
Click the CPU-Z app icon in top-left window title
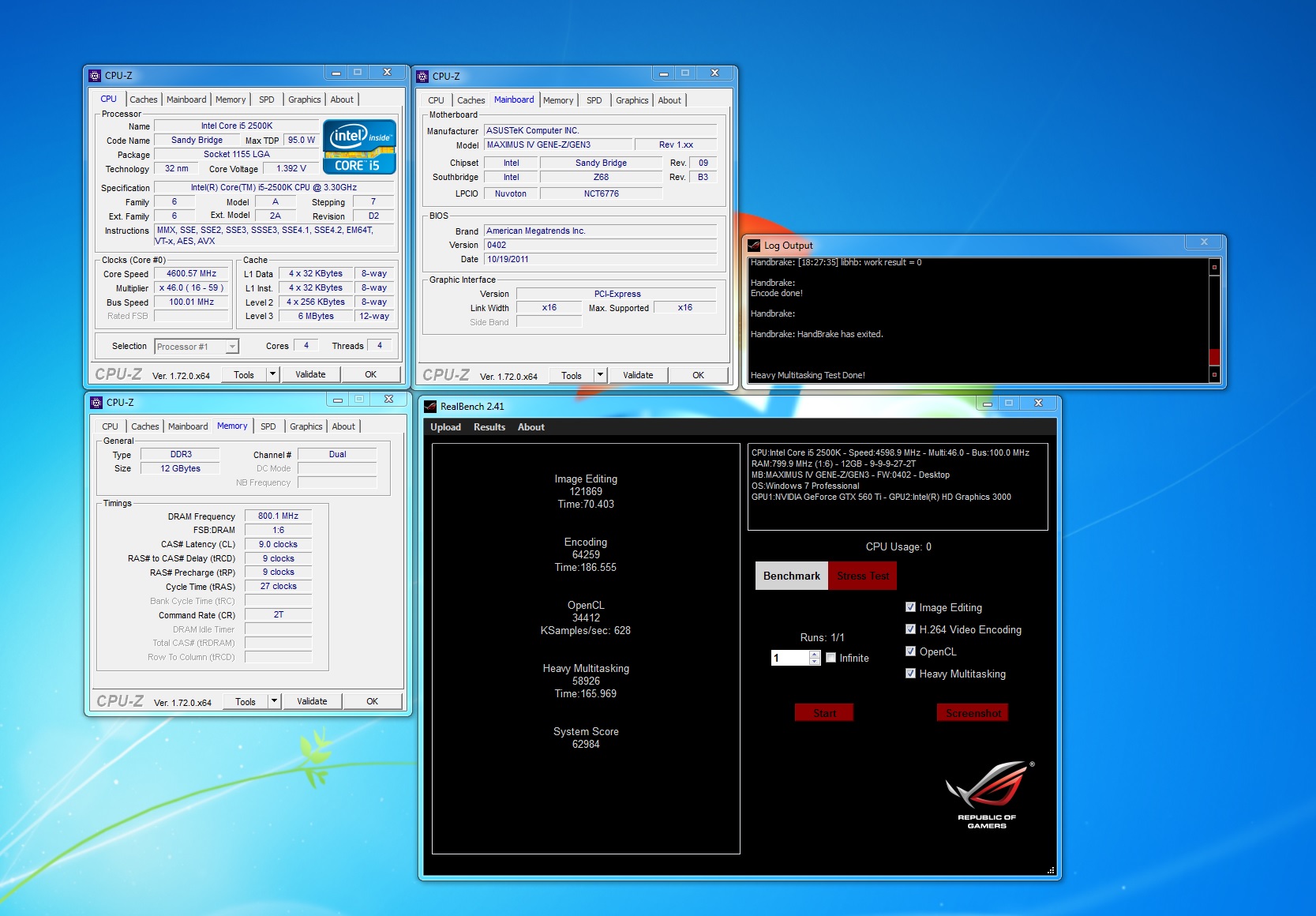(x=96, y=76)
